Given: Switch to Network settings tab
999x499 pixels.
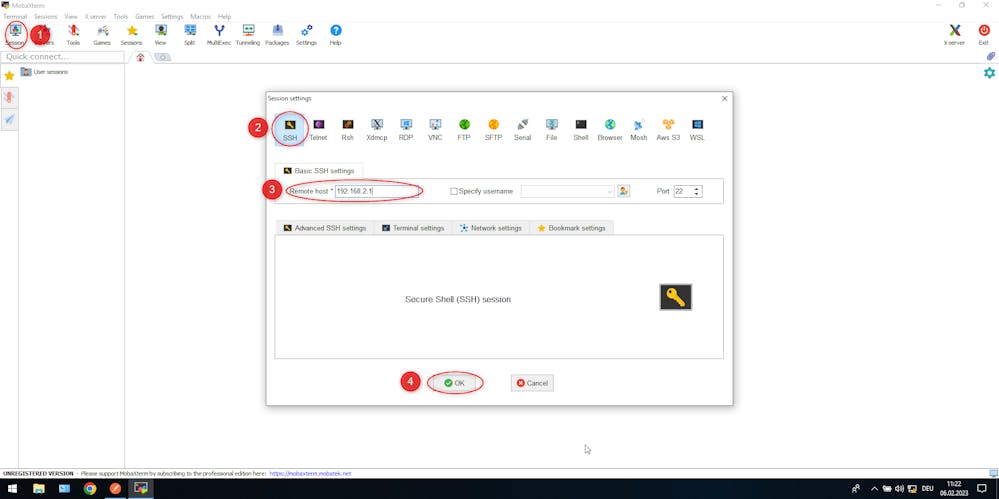Looking at the screenshot, I should pos(491,228).
